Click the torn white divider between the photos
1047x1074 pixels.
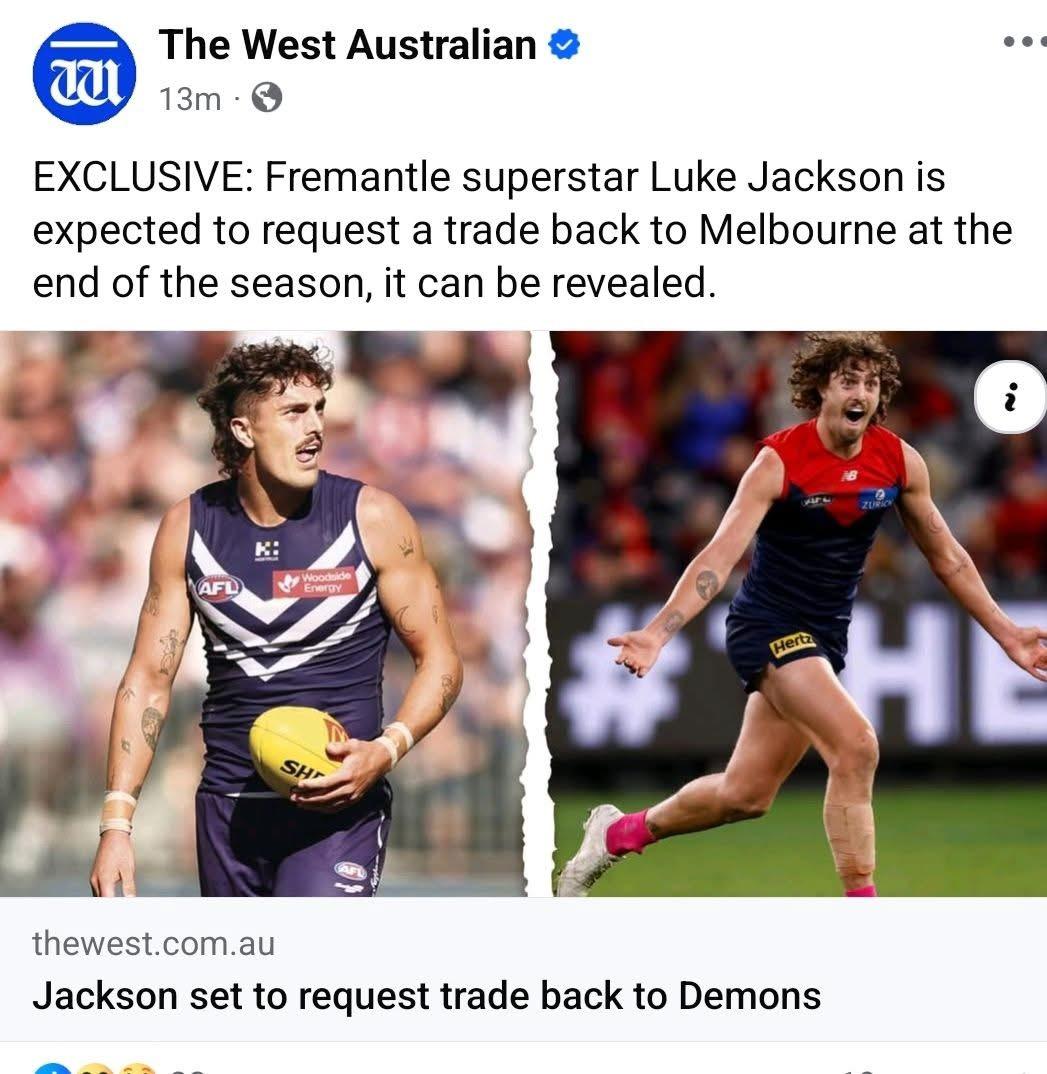tap(540, 614)
